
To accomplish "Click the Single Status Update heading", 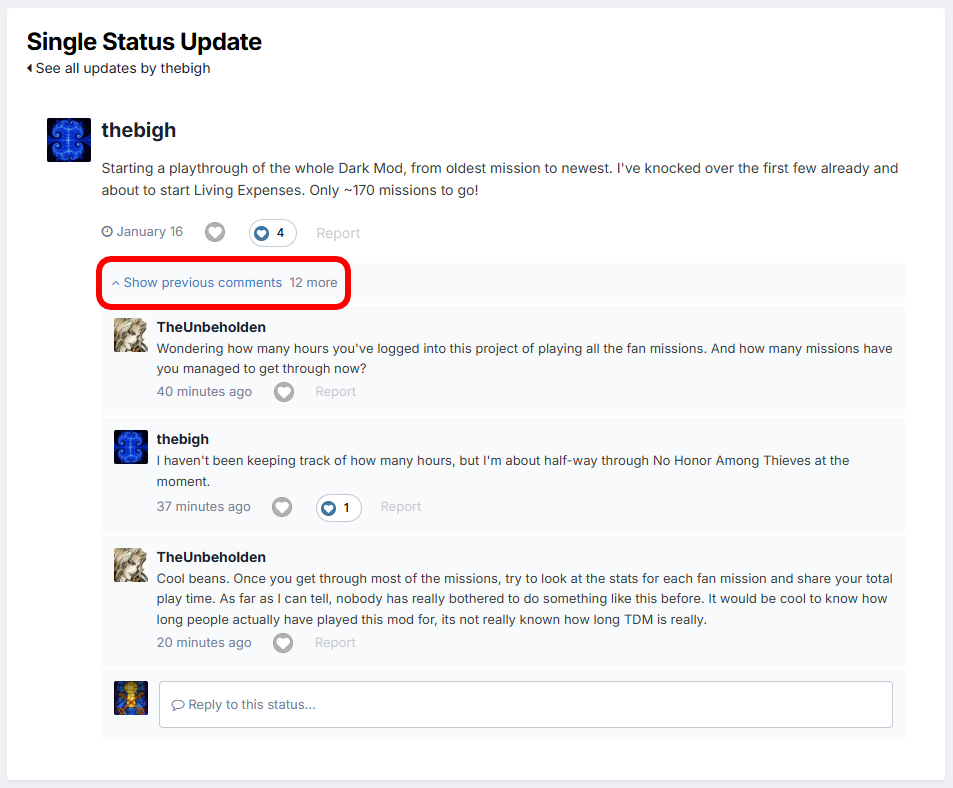I will [144, 42].
